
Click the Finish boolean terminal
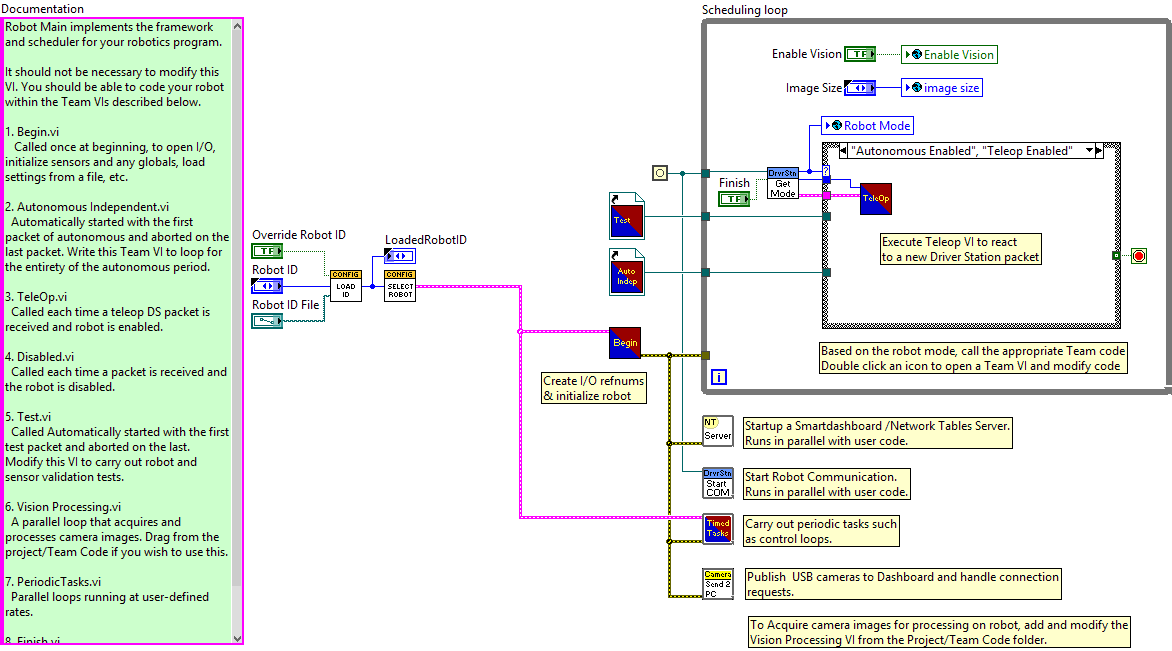[x=734, y=199]
